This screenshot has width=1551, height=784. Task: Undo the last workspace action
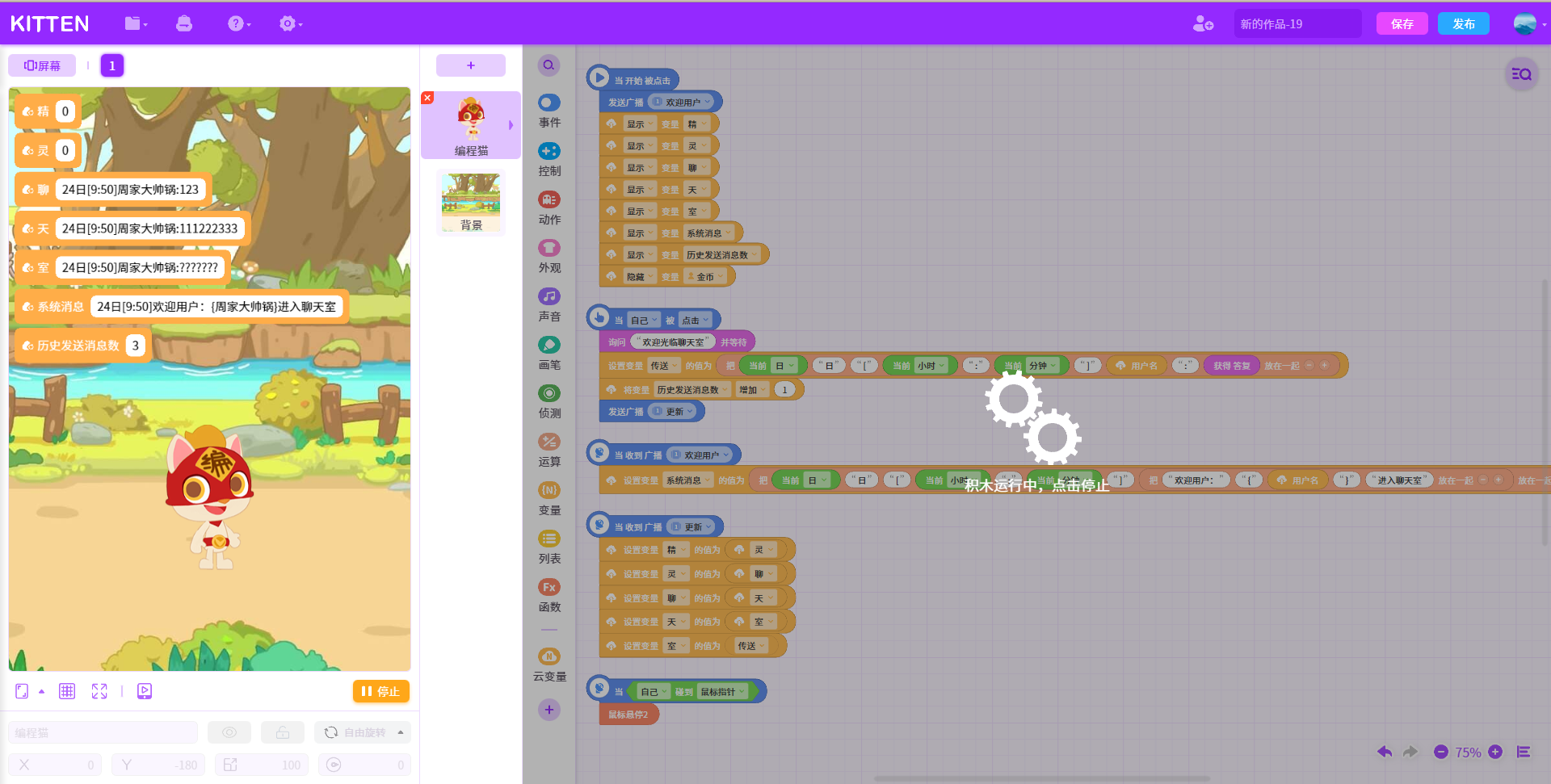click(x=1385, y=752)
